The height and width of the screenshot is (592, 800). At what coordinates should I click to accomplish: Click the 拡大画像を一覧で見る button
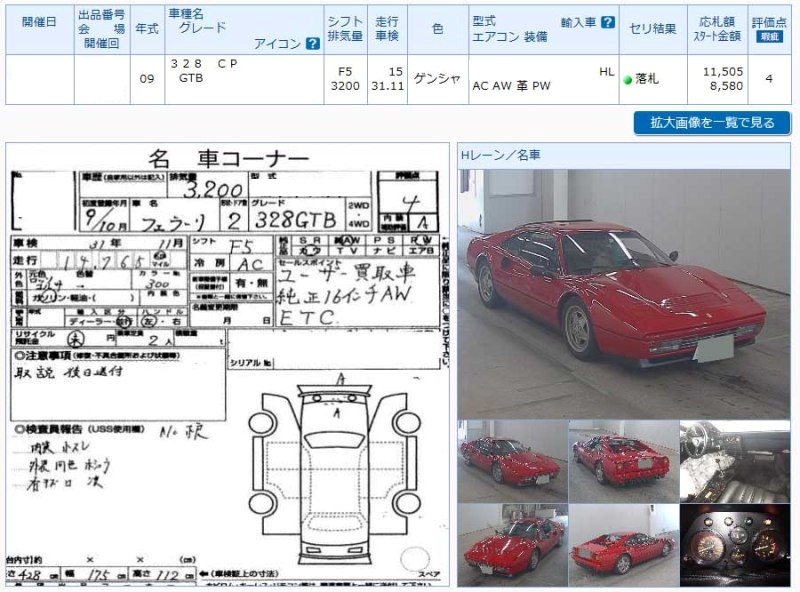712,123
